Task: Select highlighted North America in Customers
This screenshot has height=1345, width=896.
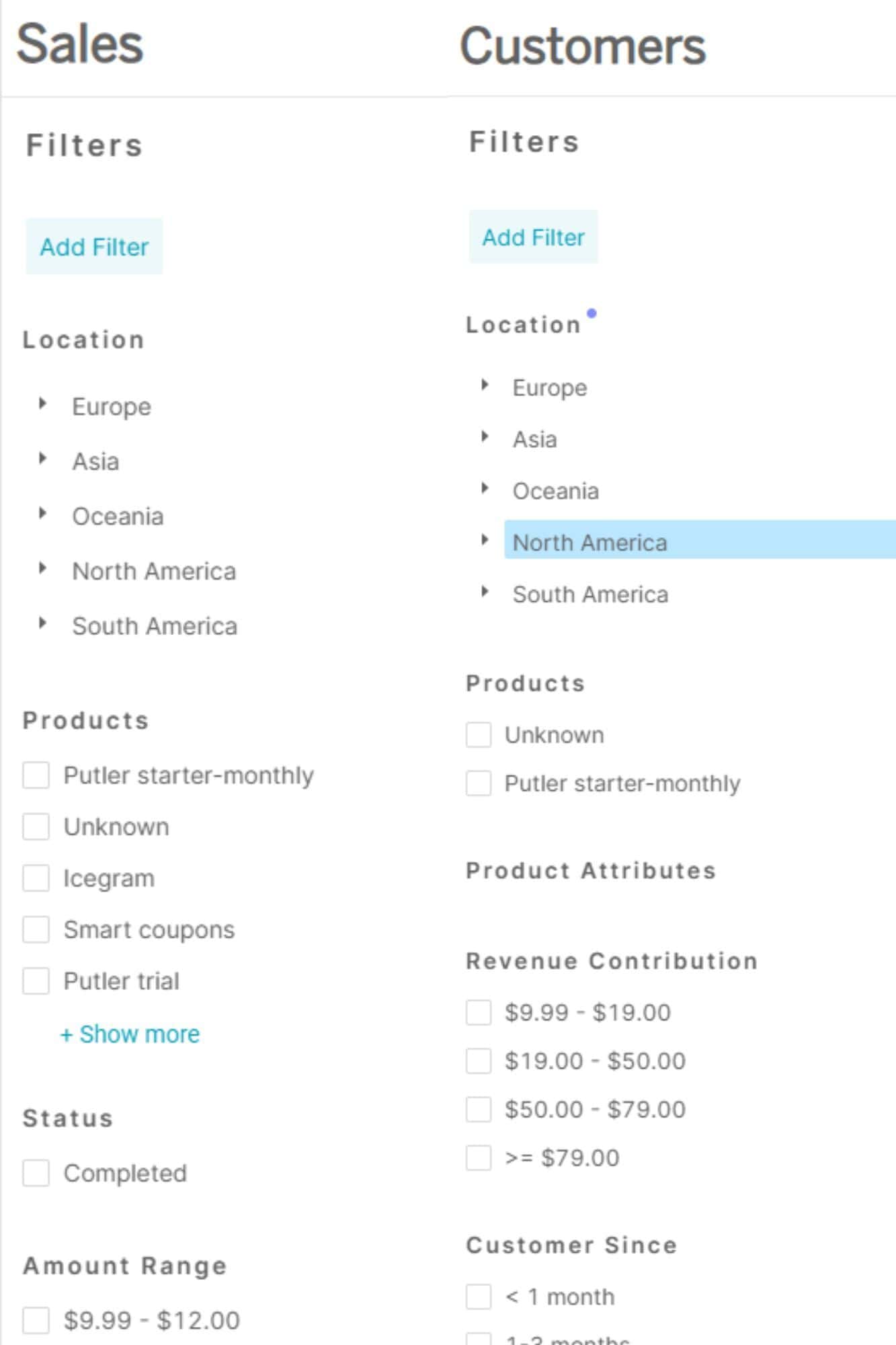Action: click(x=589, y=543)
